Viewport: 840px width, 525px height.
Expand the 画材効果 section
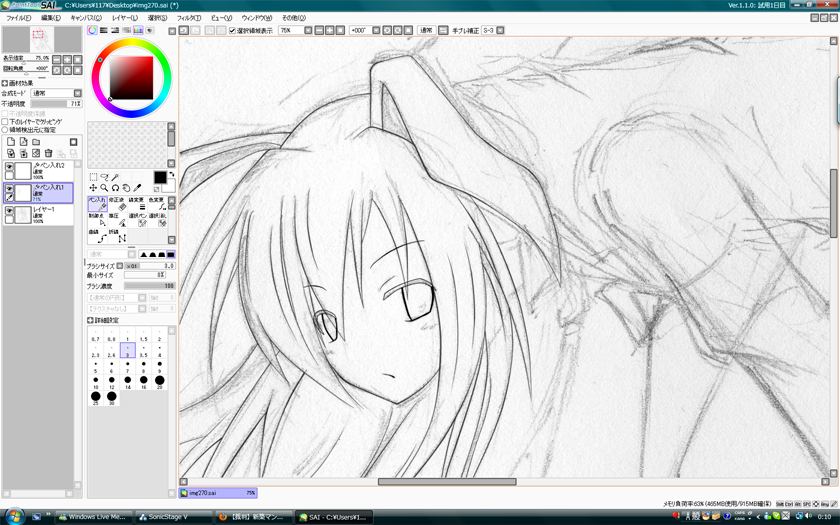pos(5,83)
